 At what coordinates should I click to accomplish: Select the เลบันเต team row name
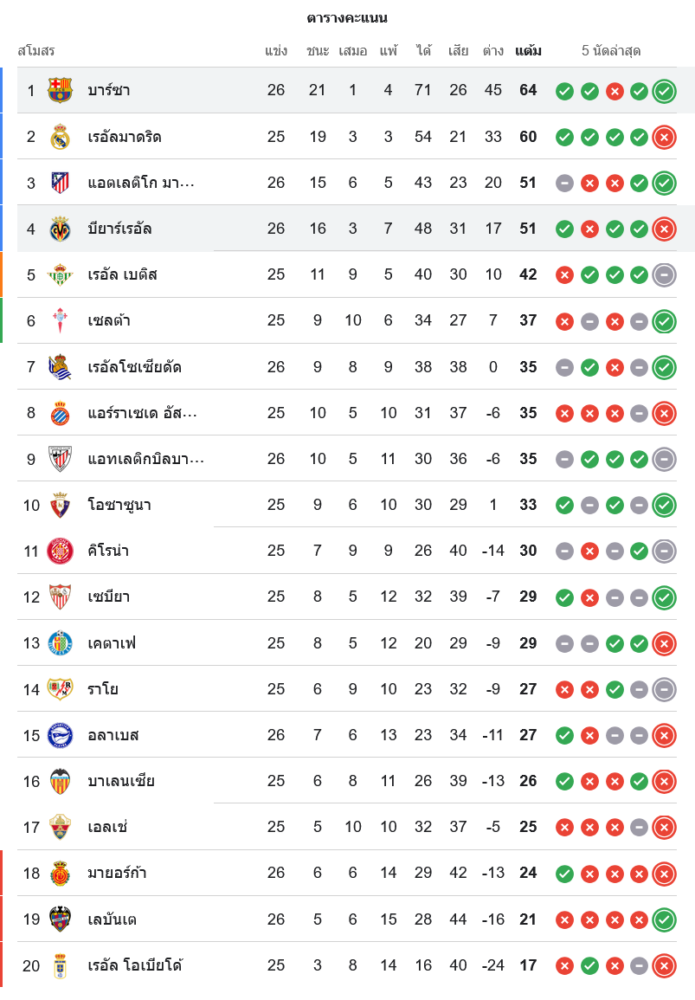tap(113, 919)
